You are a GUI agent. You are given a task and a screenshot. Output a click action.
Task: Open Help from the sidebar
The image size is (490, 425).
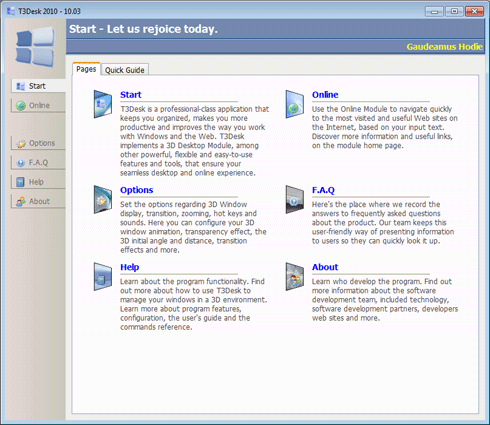click(x=38, y=182)
